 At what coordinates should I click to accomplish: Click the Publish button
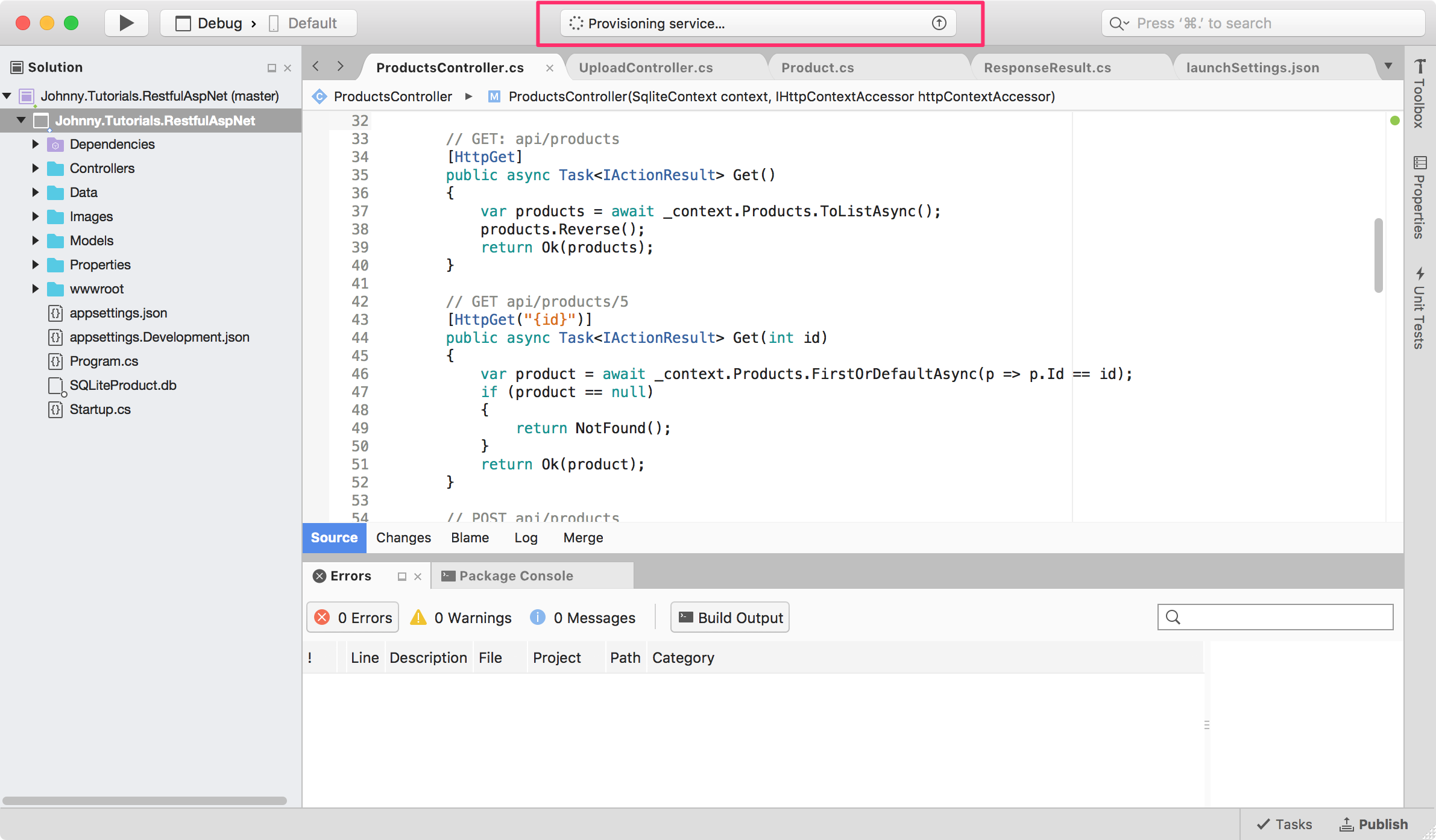pos(1374,824)
